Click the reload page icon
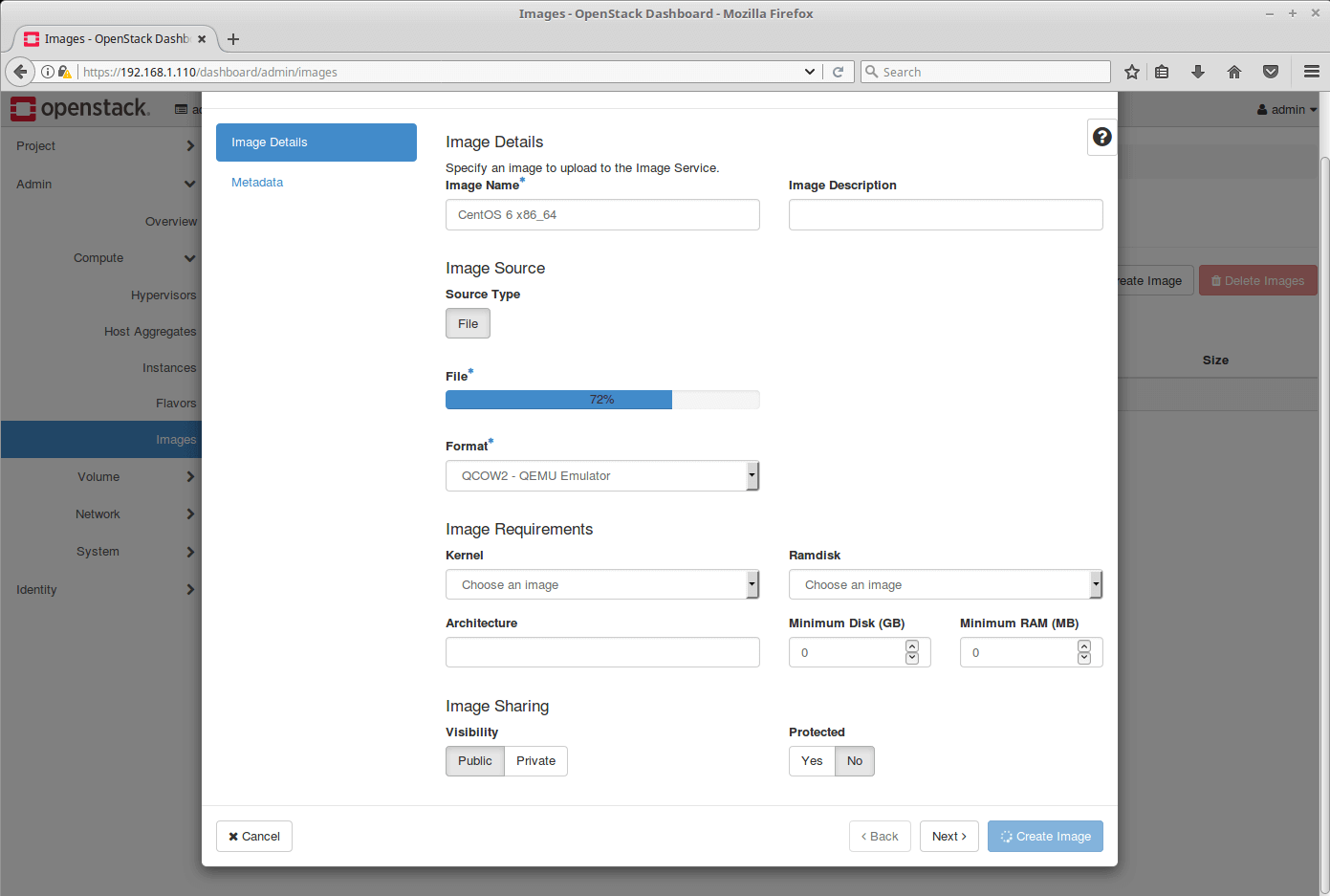The image size is (1330, 896). click(838, 72)
